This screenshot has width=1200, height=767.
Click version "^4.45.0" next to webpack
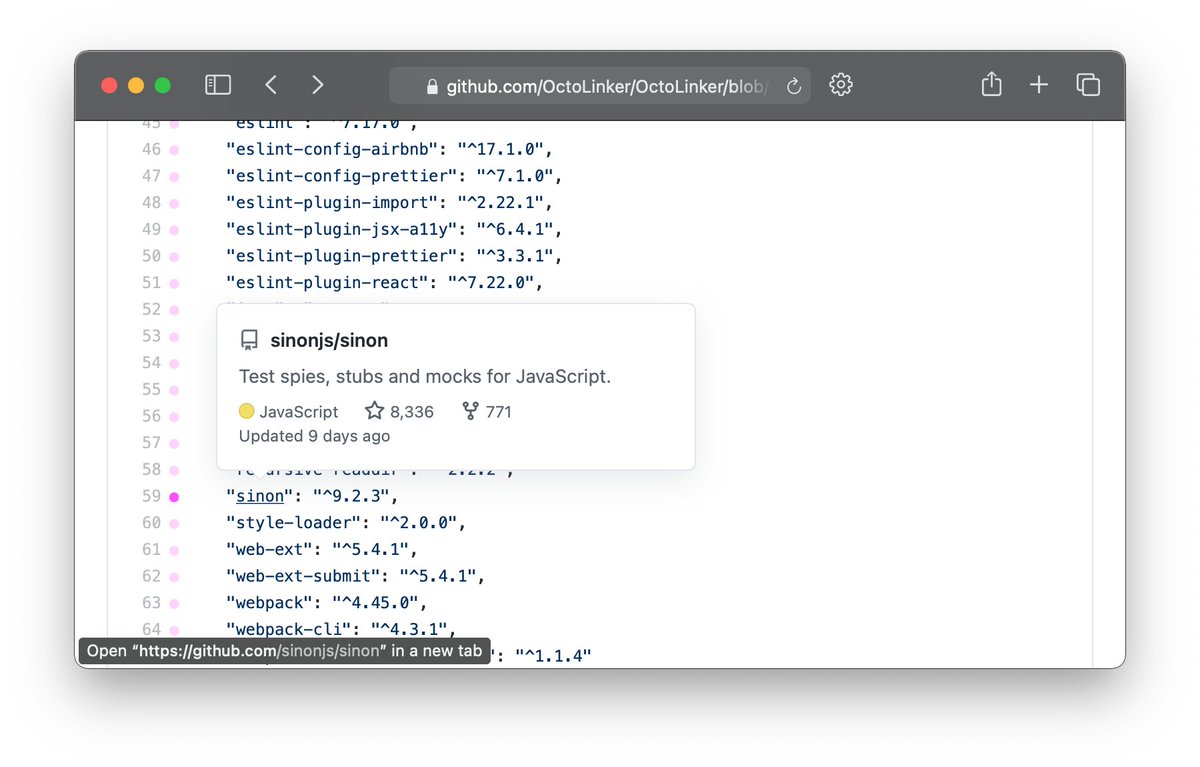coord(373,602)
